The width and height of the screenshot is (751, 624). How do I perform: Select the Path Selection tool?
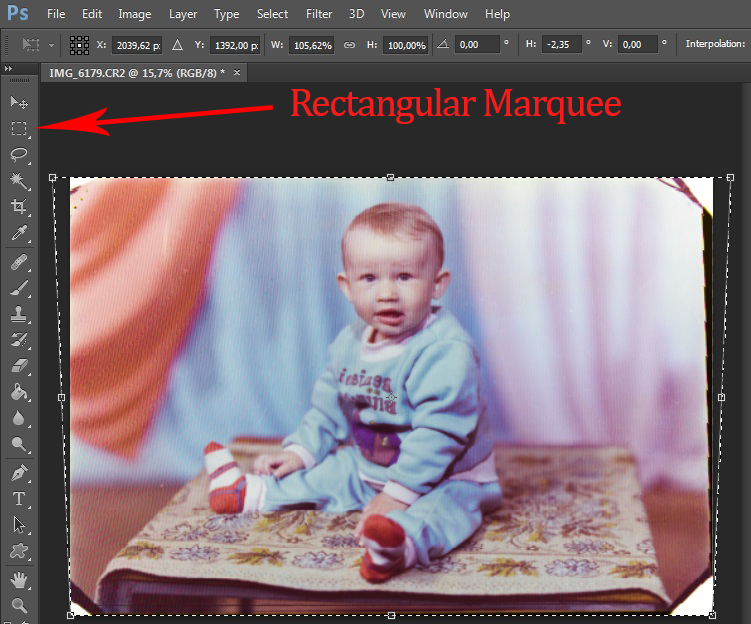coord(19,525)
